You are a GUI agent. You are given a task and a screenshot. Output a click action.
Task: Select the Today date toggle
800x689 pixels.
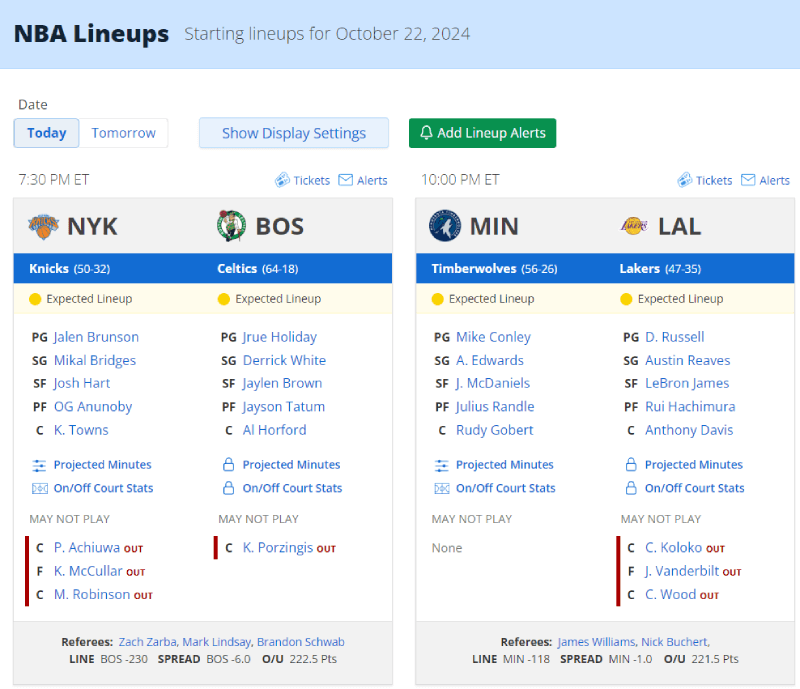pos(46,133)
